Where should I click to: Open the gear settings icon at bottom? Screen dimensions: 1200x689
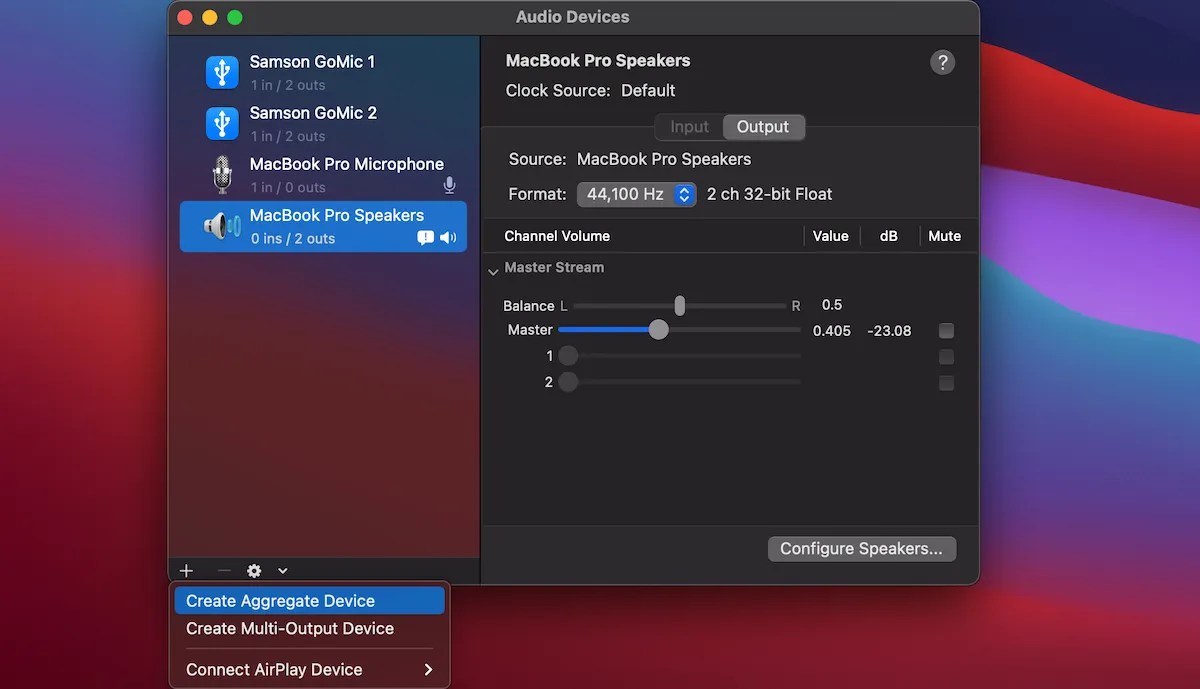coord(254,570)
